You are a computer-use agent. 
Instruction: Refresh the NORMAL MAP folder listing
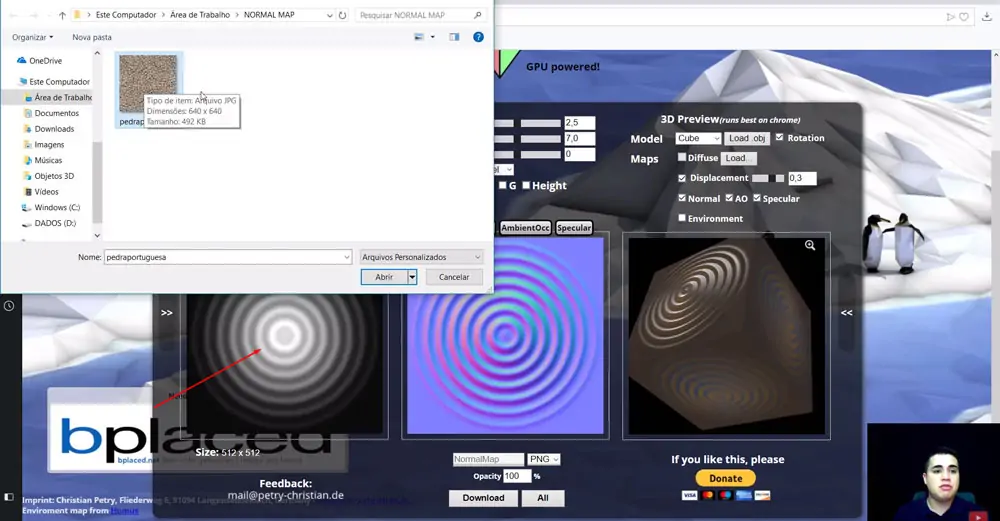pyautogui.click(x=342, y=15)
